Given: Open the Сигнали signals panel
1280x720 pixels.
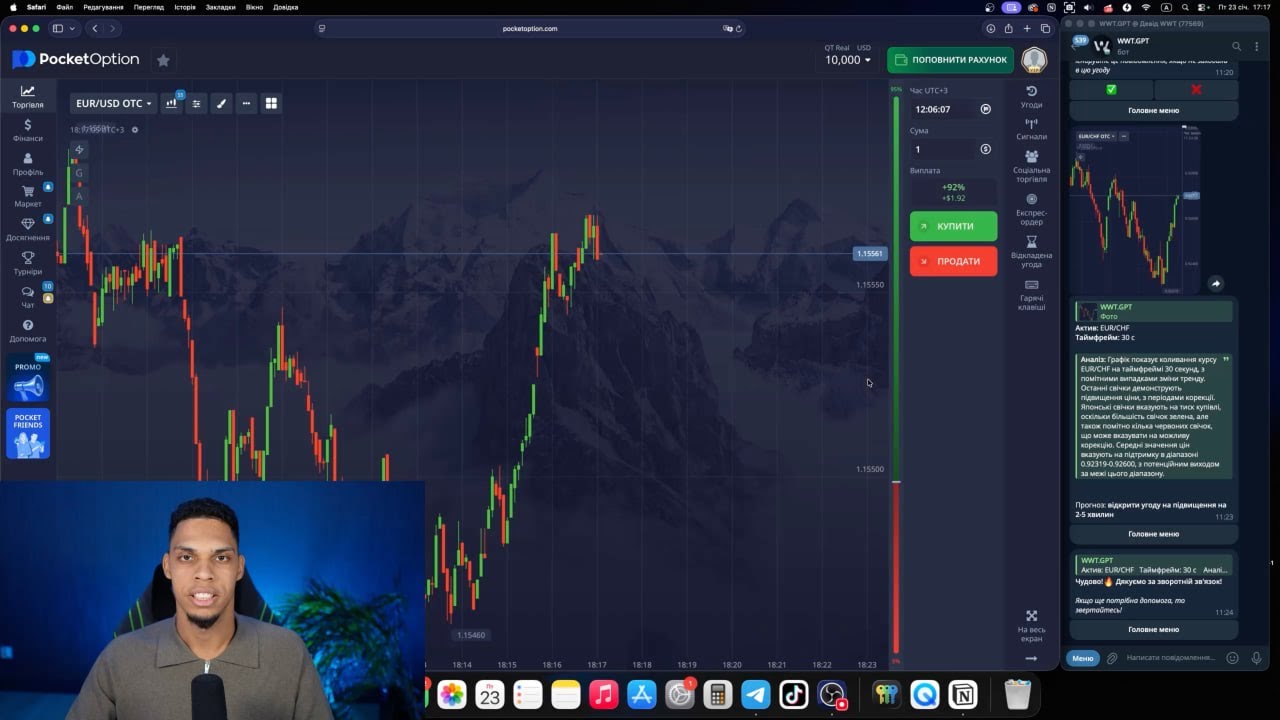Looking at the screenshot, I should click(x=1031, y=129).
